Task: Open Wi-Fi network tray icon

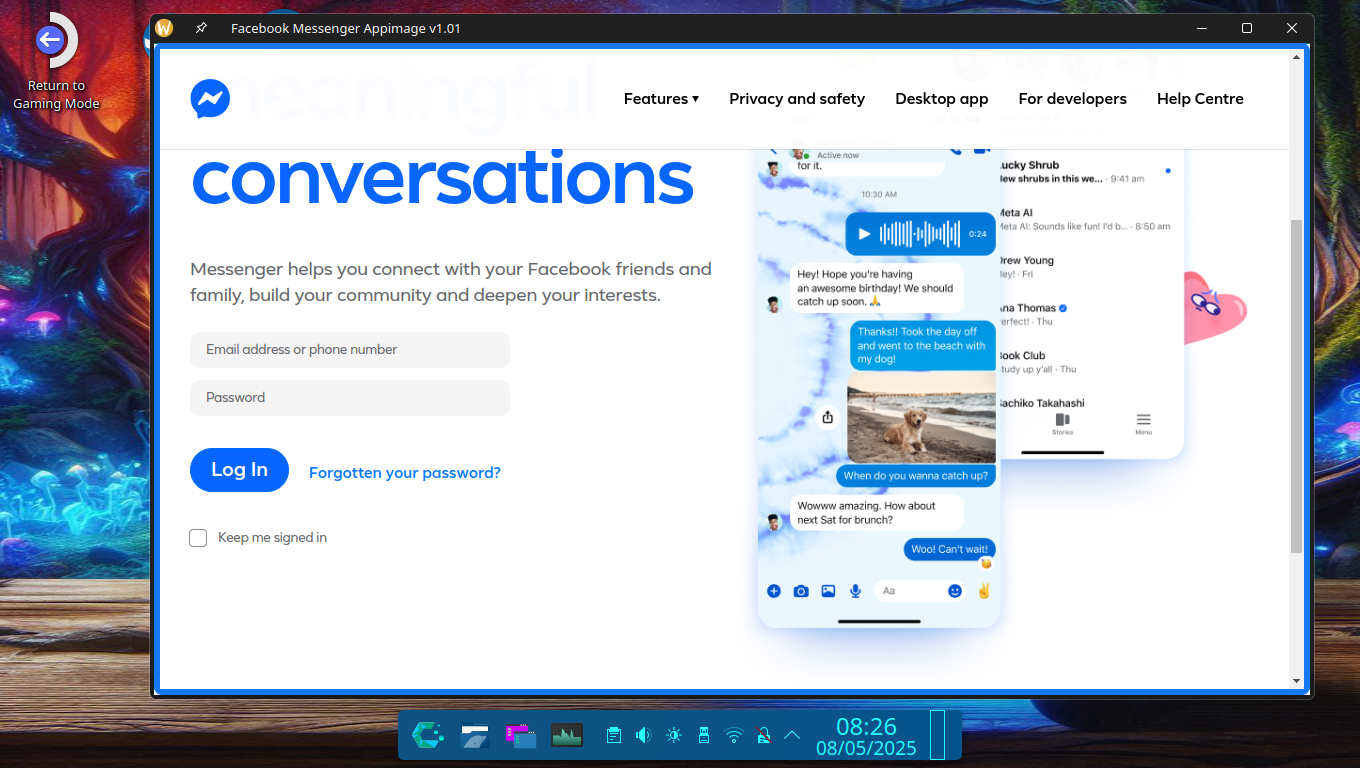Action: 734,736
